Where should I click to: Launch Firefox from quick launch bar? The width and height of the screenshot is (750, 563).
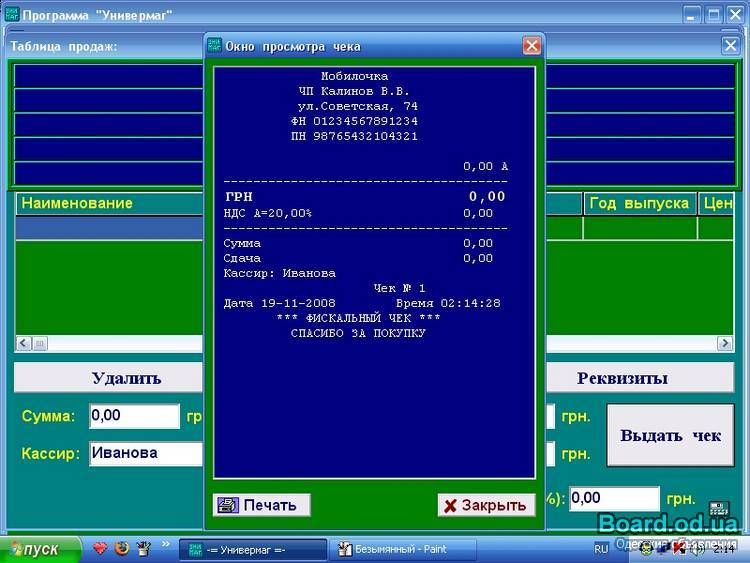122,548
